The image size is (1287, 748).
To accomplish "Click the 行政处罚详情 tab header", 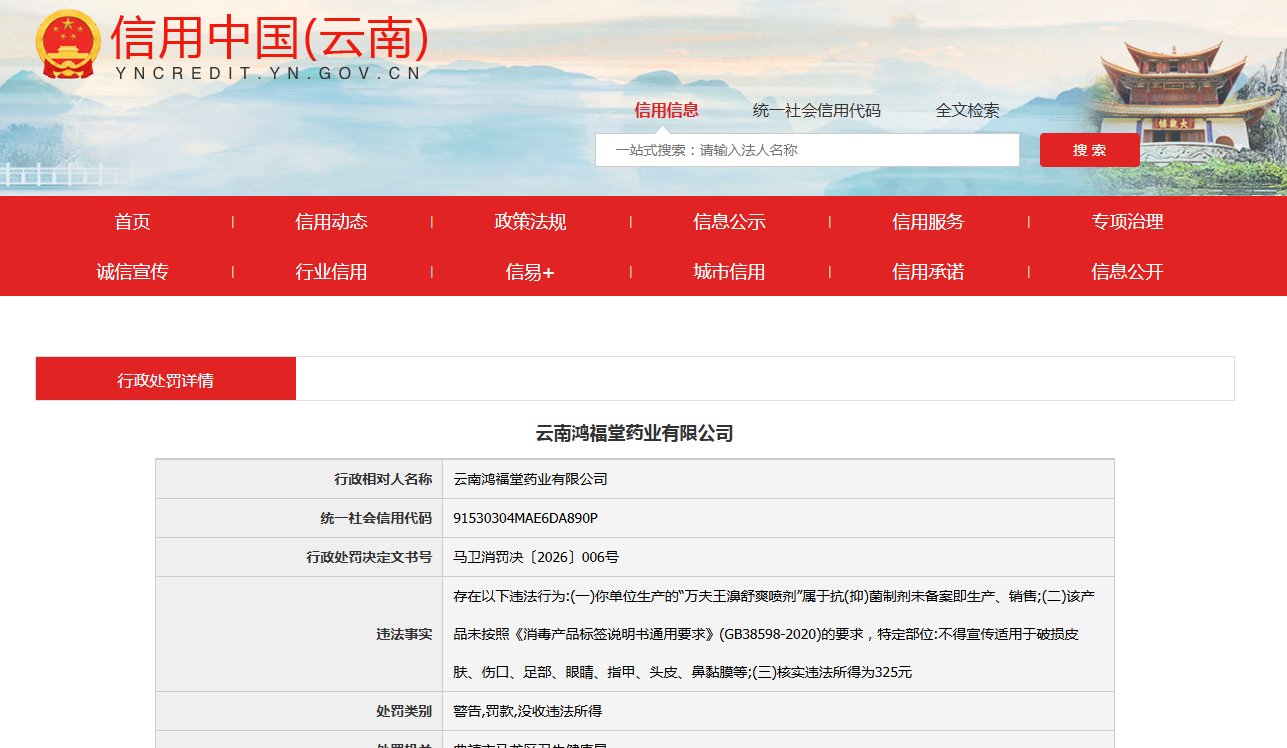I will click(166, 379).
